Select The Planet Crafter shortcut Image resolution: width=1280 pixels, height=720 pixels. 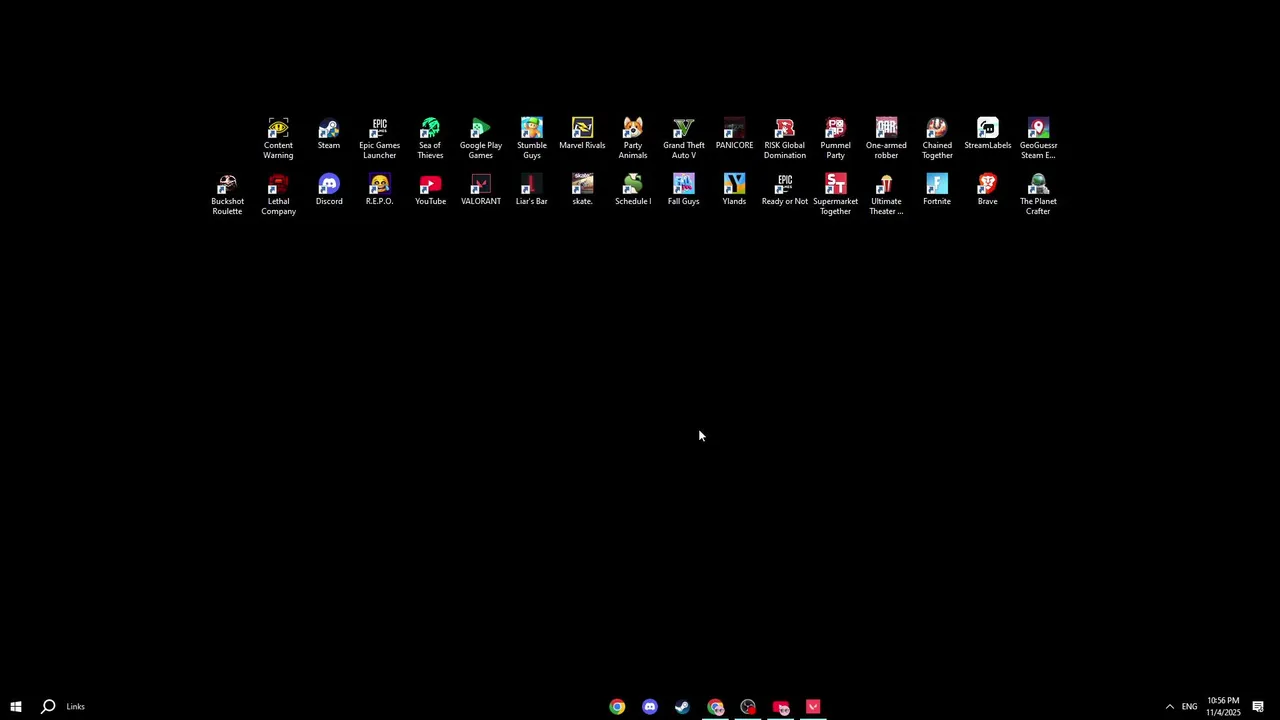pos(1038,194)
